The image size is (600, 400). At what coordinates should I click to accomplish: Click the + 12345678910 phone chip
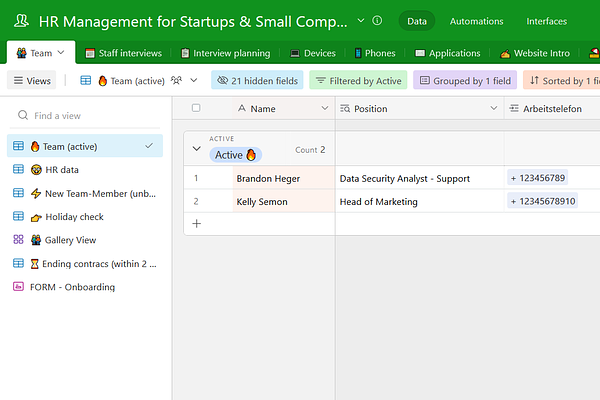coord(543,201)
